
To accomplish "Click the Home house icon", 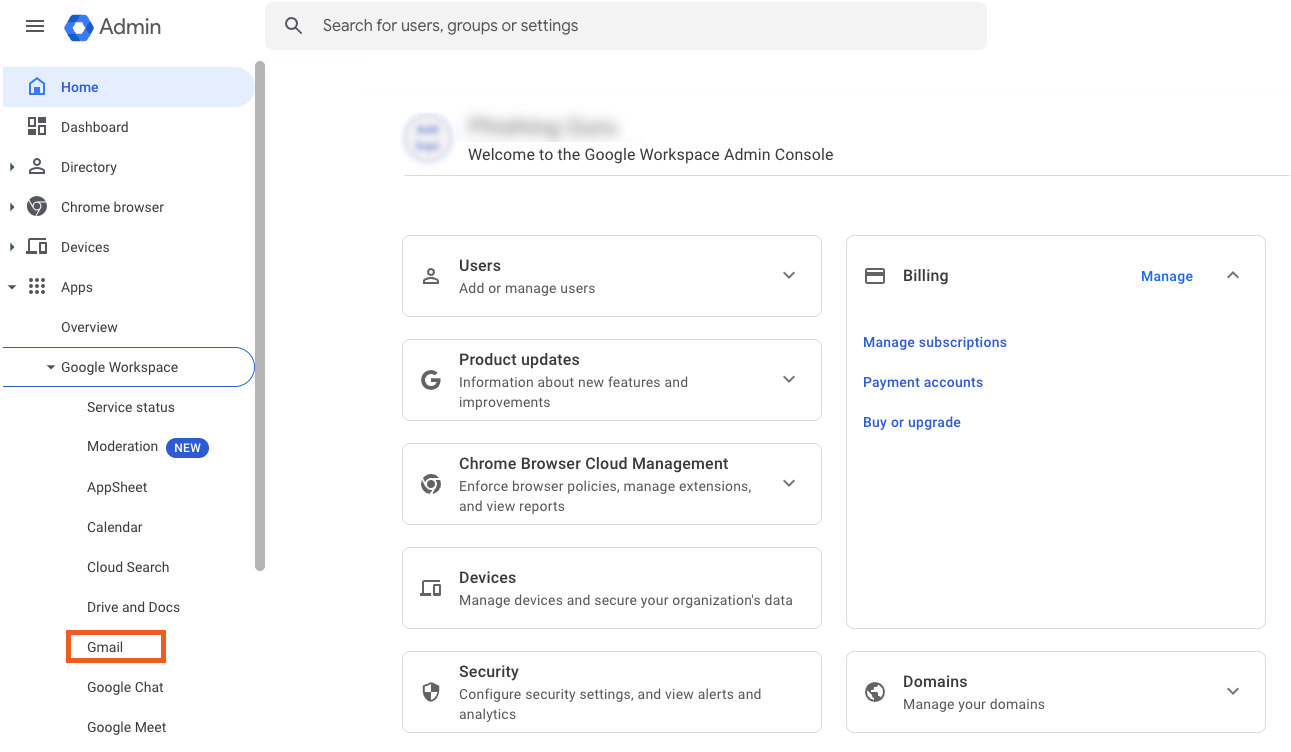I will point(37,87).
